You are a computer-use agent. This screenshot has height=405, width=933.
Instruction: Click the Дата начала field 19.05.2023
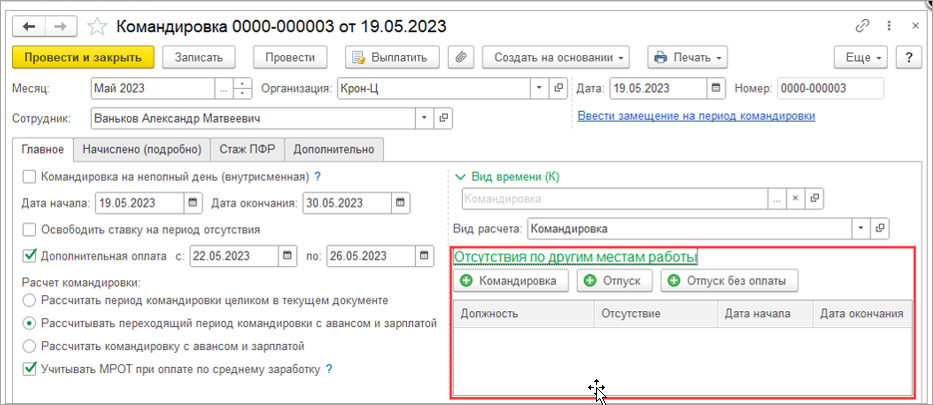(x=138, y=202)
